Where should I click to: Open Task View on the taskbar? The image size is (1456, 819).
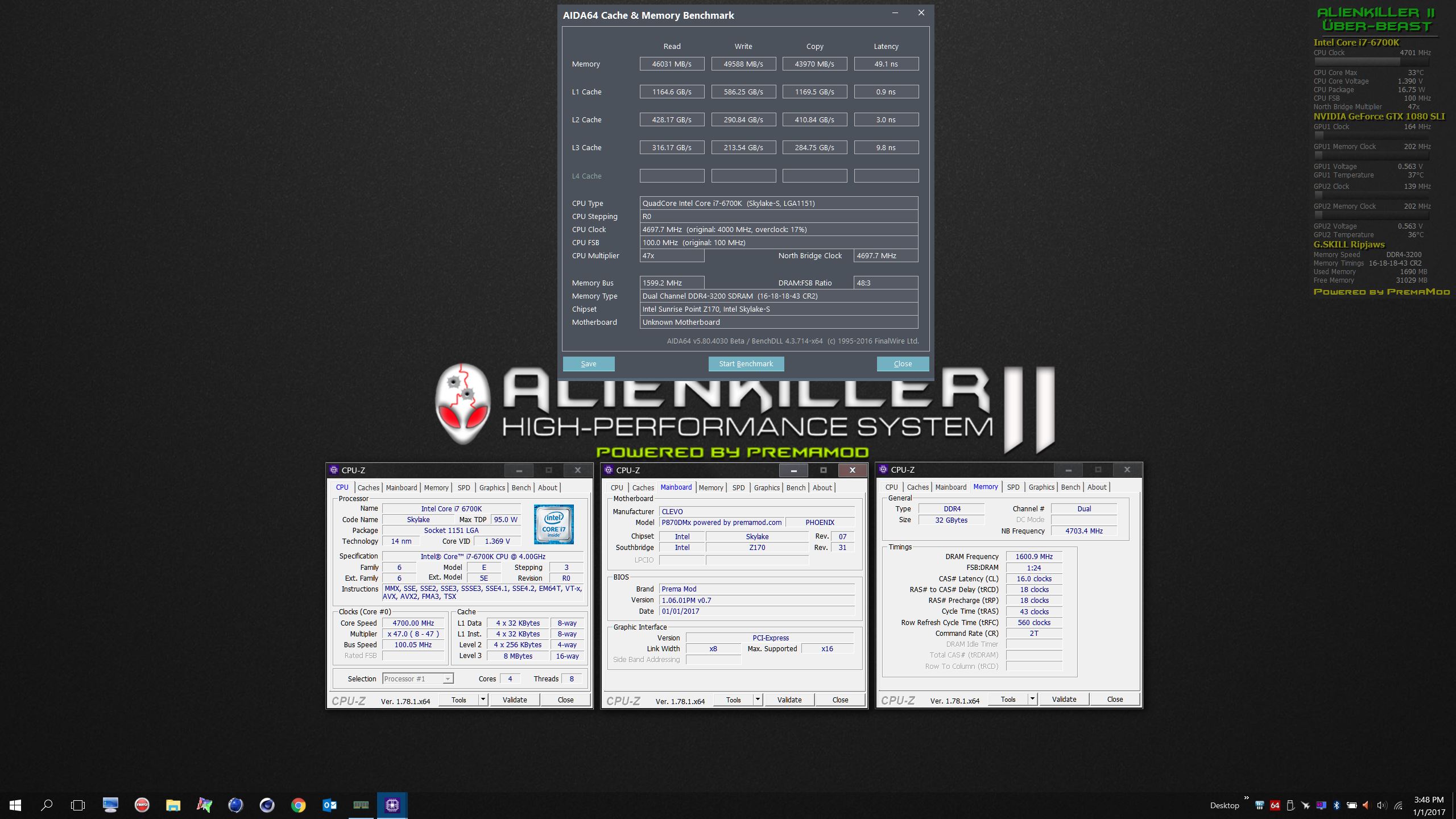pos(78,805)
